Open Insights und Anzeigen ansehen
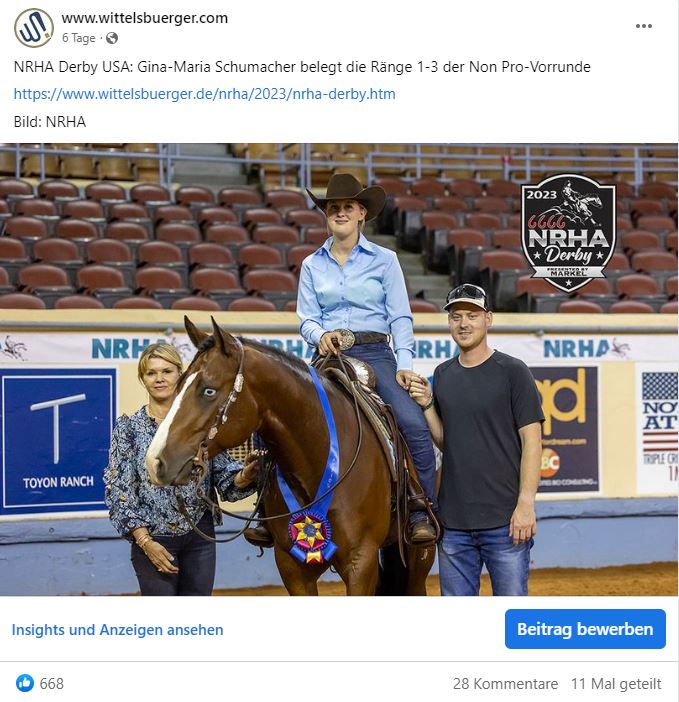 [117, 629]
